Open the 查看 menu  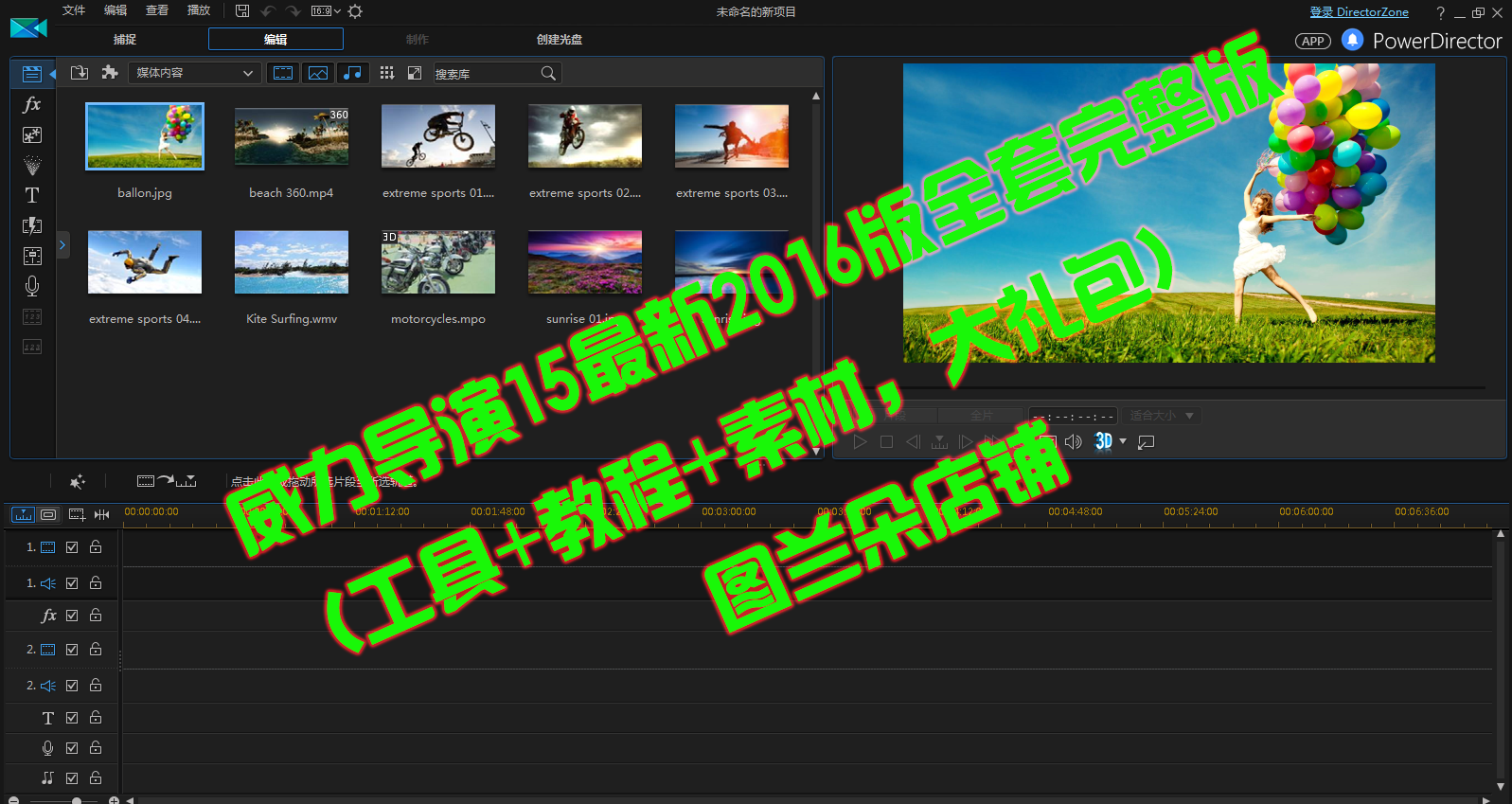(157, 10)
